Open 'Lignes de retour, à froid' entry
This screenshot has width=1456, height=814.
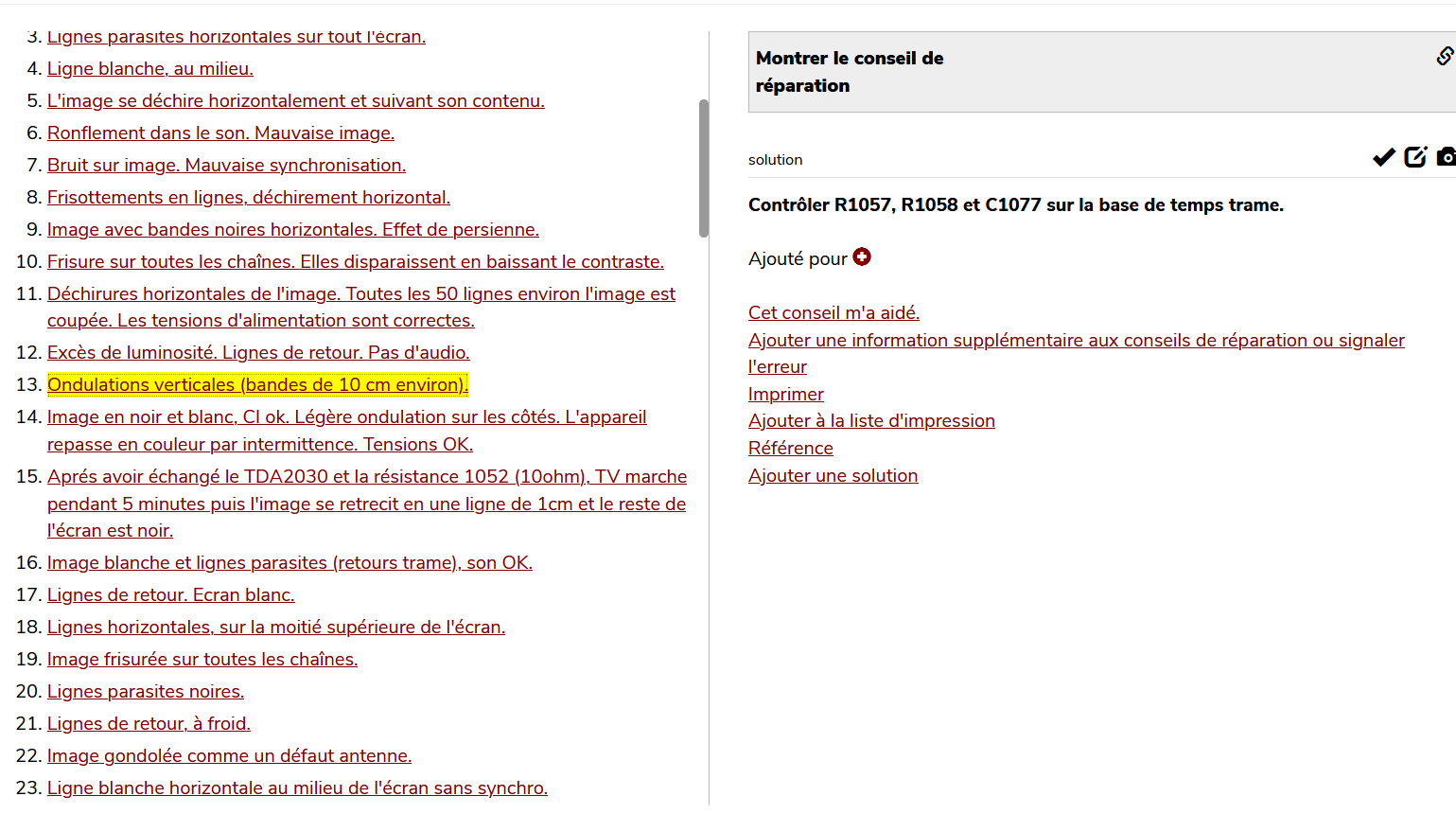click(x=149, y=723)
